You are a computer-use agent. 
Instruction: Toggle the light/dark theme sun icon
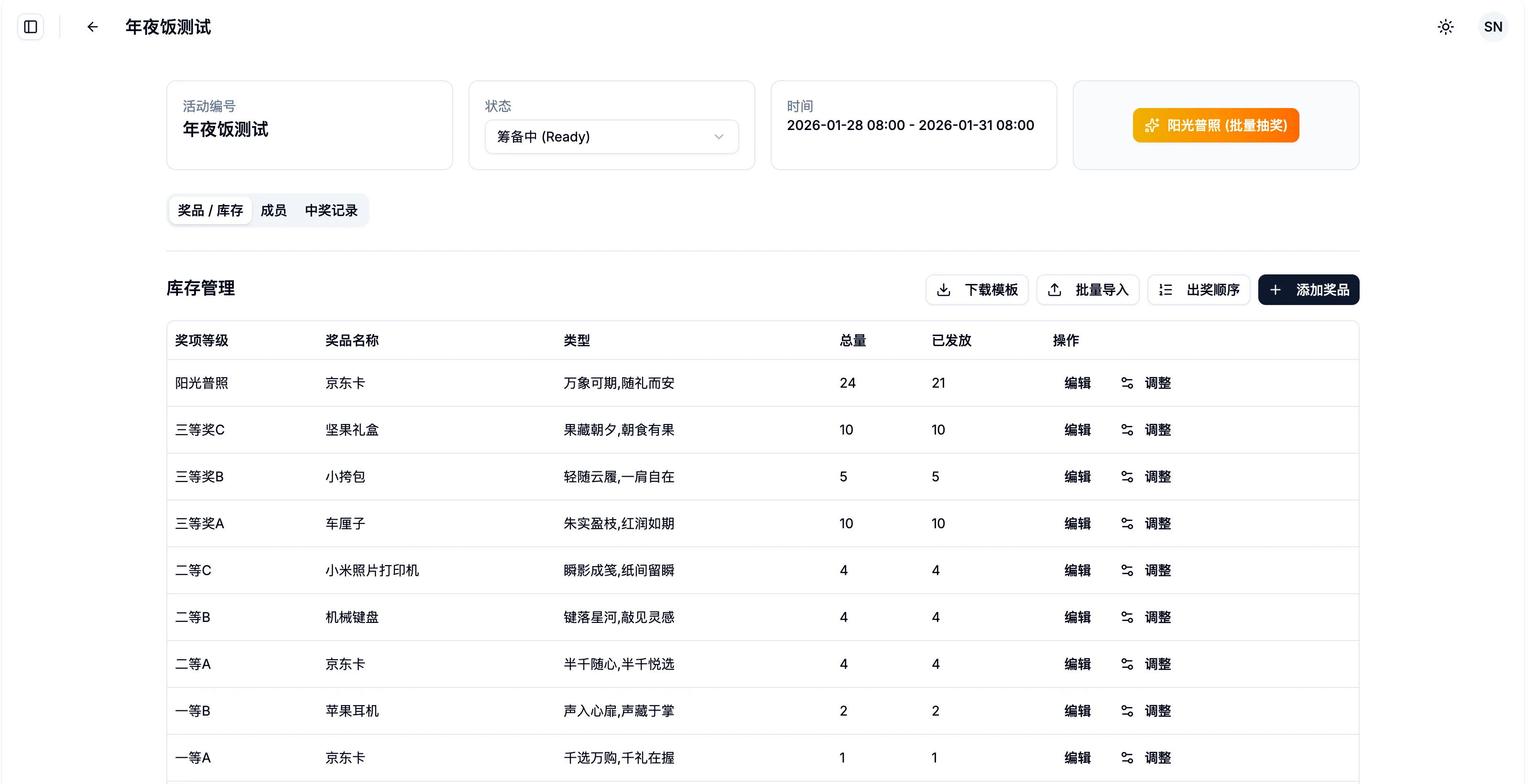tap(1445, 27)
